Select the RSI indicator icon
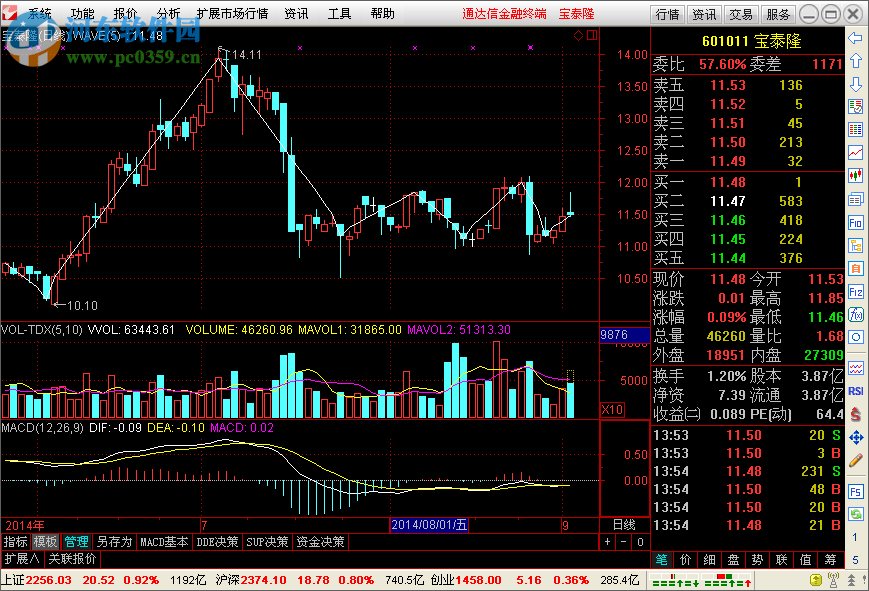Image resolution: width=869 pixels, height=591 pixels. click(x=855, y=391)
